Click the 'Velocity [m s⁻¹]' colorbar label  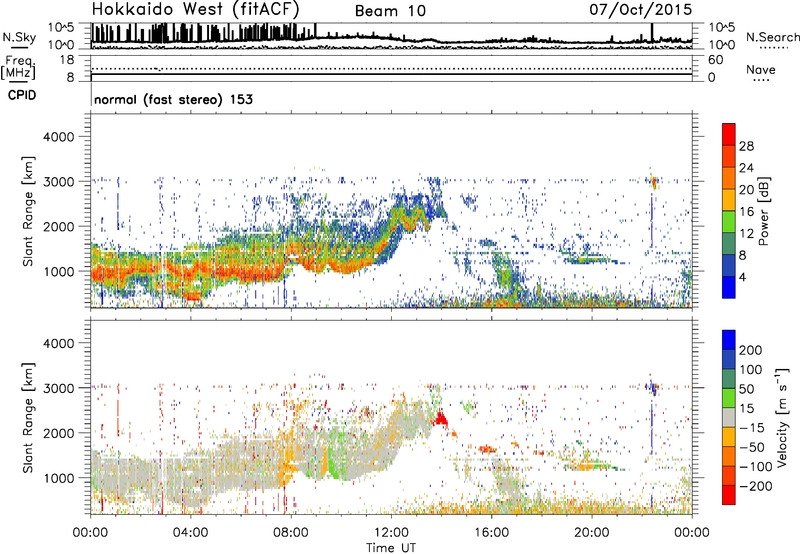tap(782, 418)
